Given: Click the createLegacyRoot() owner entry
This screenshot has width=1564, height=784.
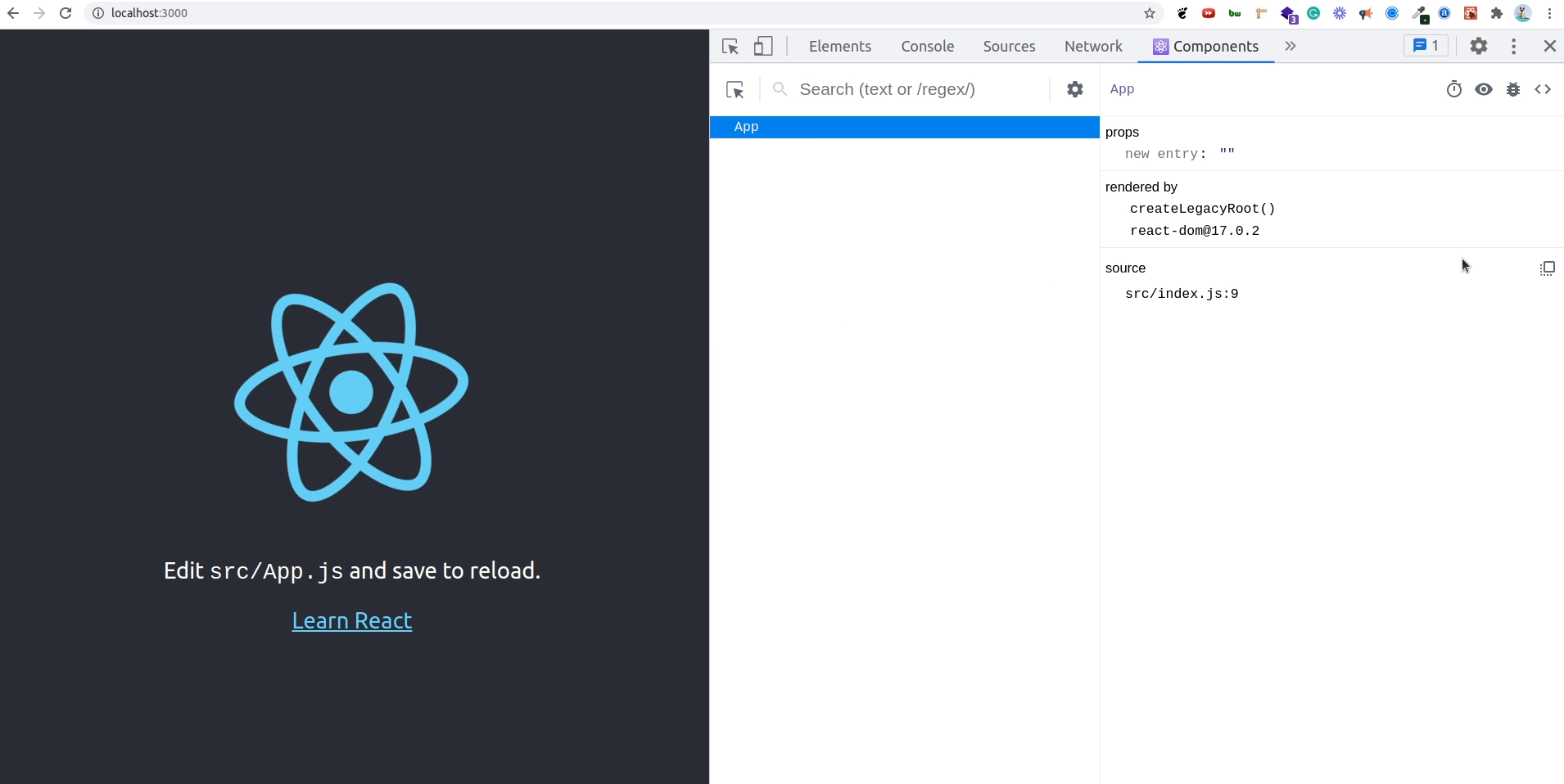Looking at the screenshot, I should click(x=1203, y=209).
